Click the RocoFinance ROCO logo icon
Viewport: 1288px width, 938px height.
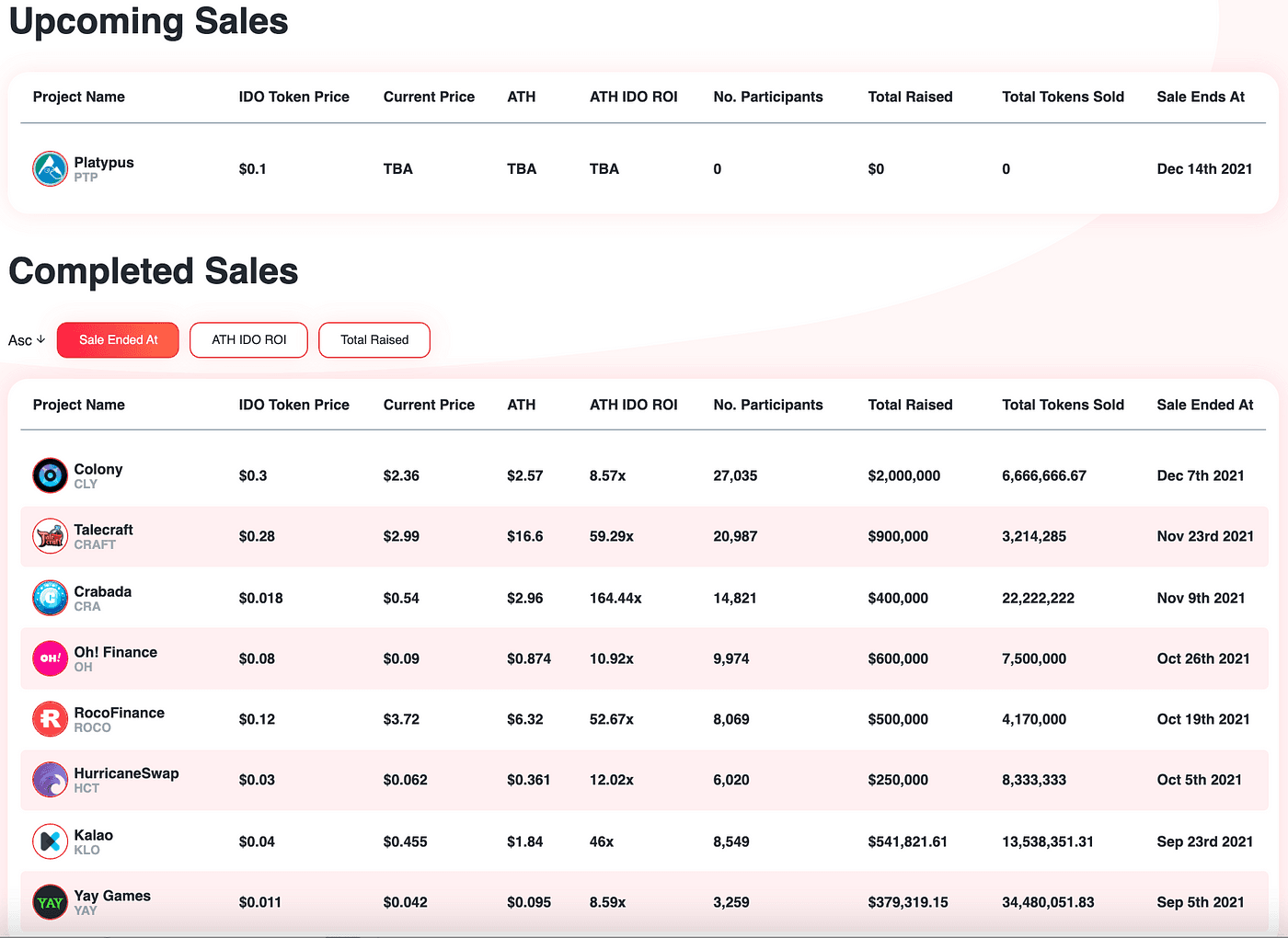50,719
